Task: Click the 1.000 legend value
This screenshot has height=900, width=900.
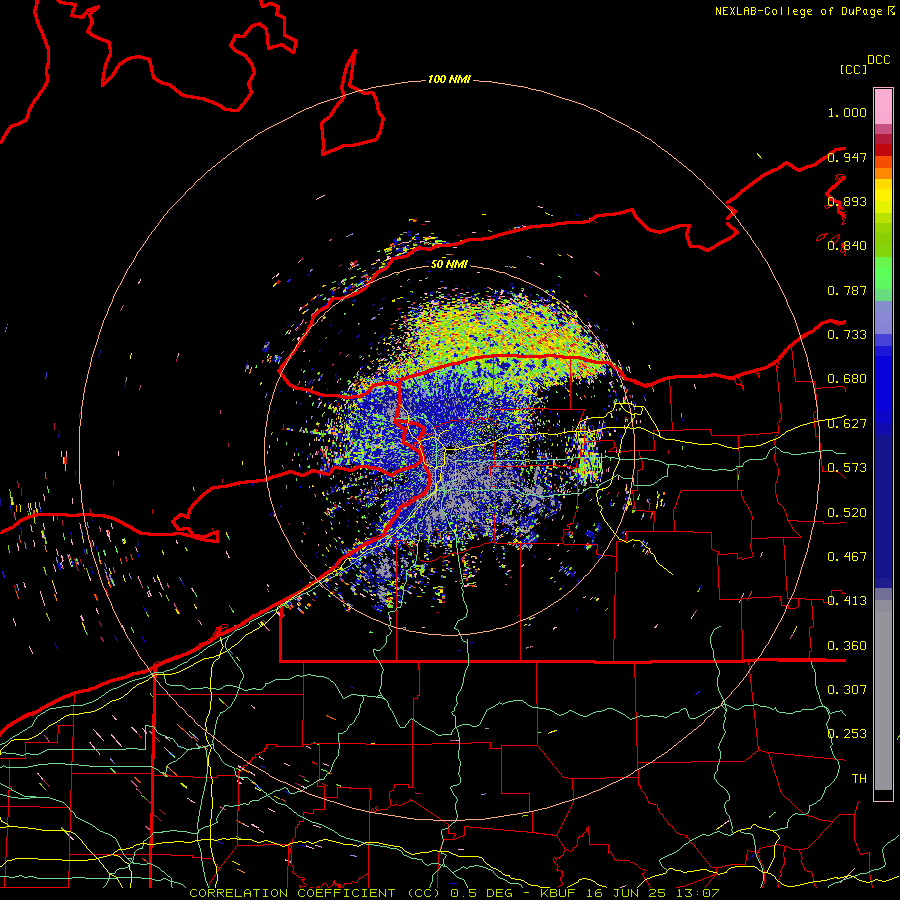Action: click(847, 112)
